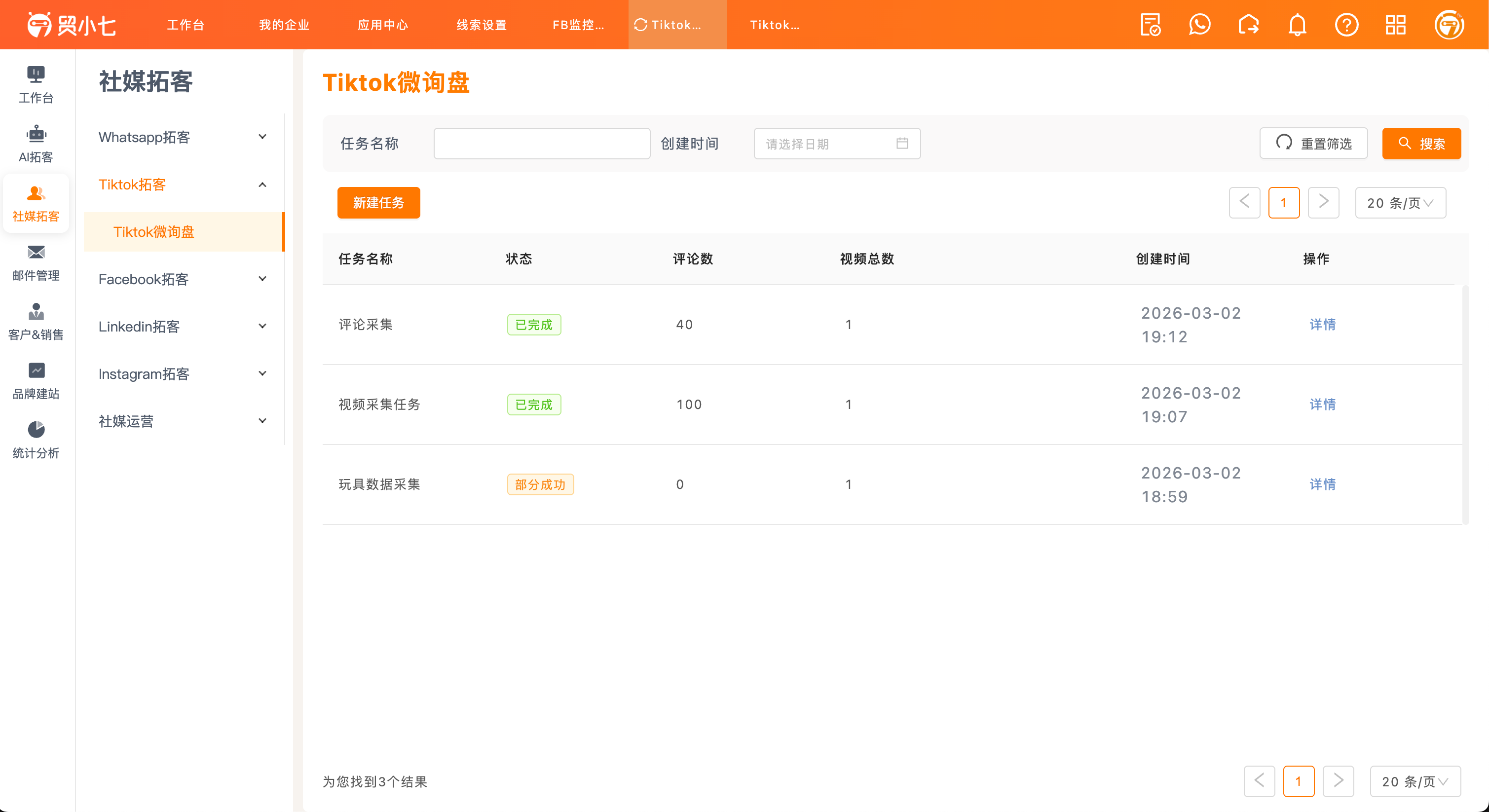Go to previous page in top pagination
The width and height of the screenshot is (1489, 812).
1244,202
